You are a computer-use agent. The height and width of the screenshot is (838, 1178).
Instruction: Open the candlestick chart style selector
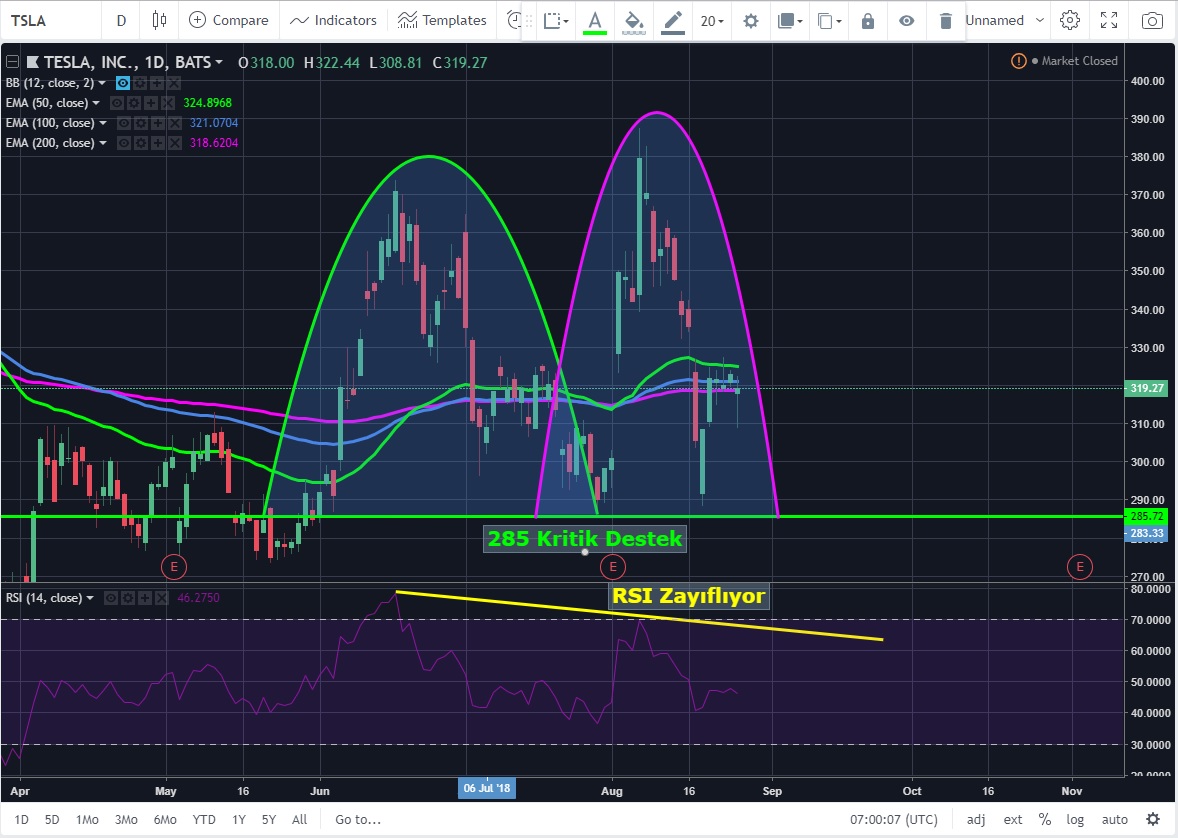tap(159, 20)
